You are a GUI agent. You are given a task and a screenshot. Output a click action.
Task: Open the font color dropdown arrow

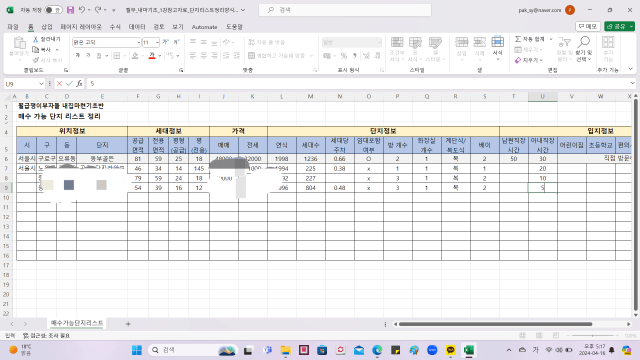click(160, 56)
